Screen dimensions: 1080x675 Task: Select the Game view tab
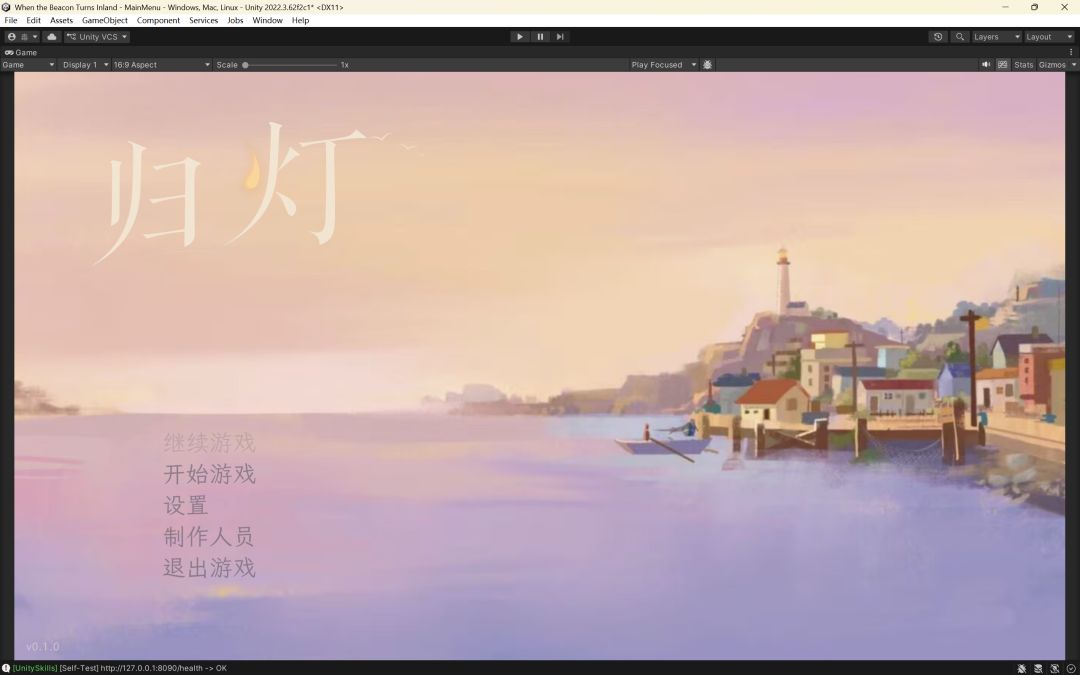point(21,52)
